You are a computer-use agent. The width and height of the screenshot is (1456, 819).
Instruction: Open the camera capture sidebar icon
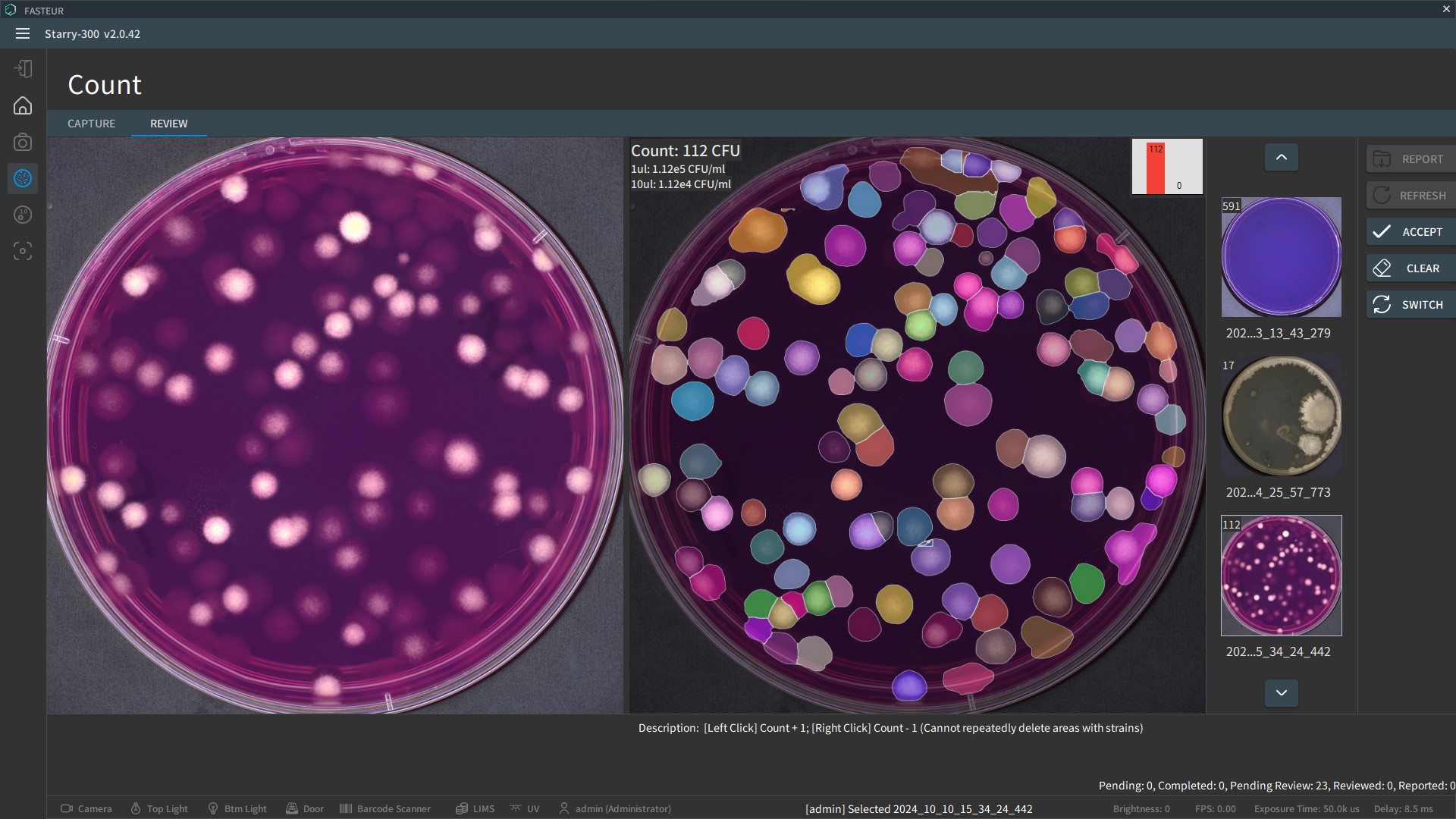pos(23,142)
